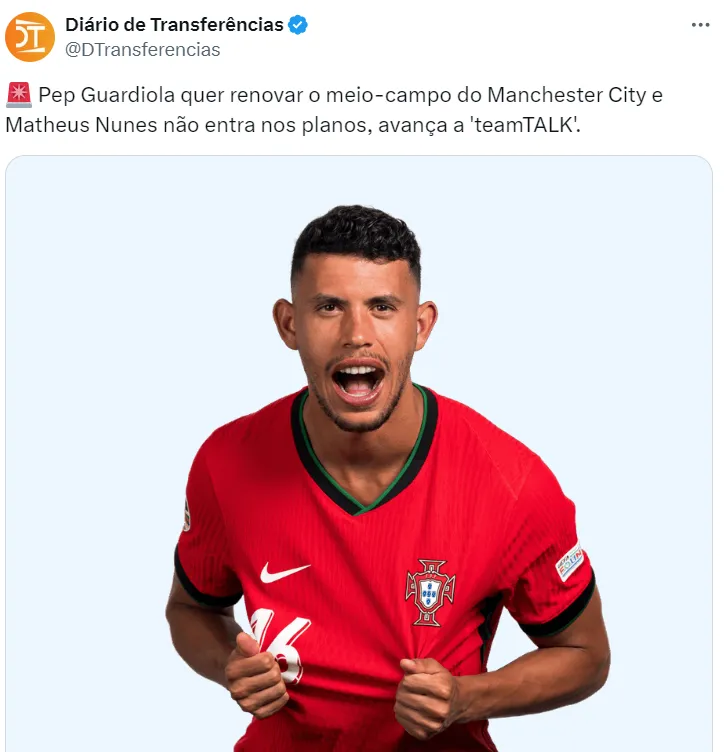Open the three-dot more options menu

point(700,25)
